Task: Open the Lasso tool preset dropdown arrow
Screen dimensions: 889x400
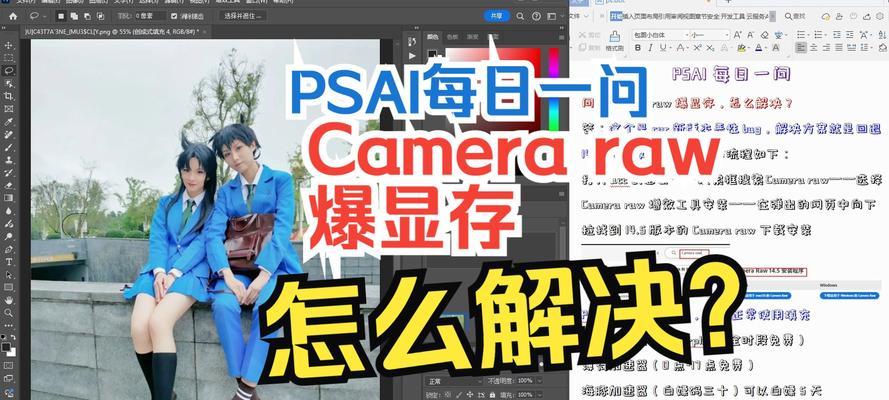Action: (x=43, y=16)
